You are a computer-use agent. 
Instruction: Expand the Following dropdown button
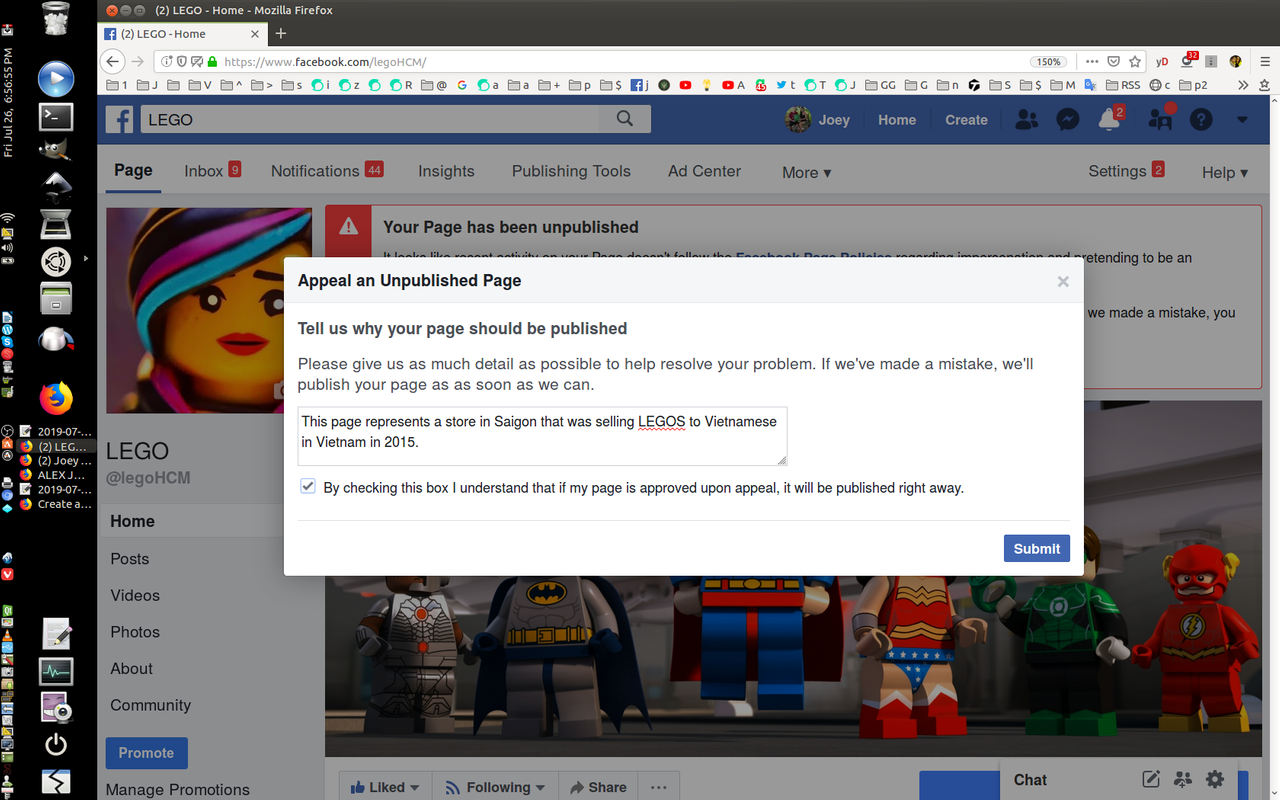495,787
